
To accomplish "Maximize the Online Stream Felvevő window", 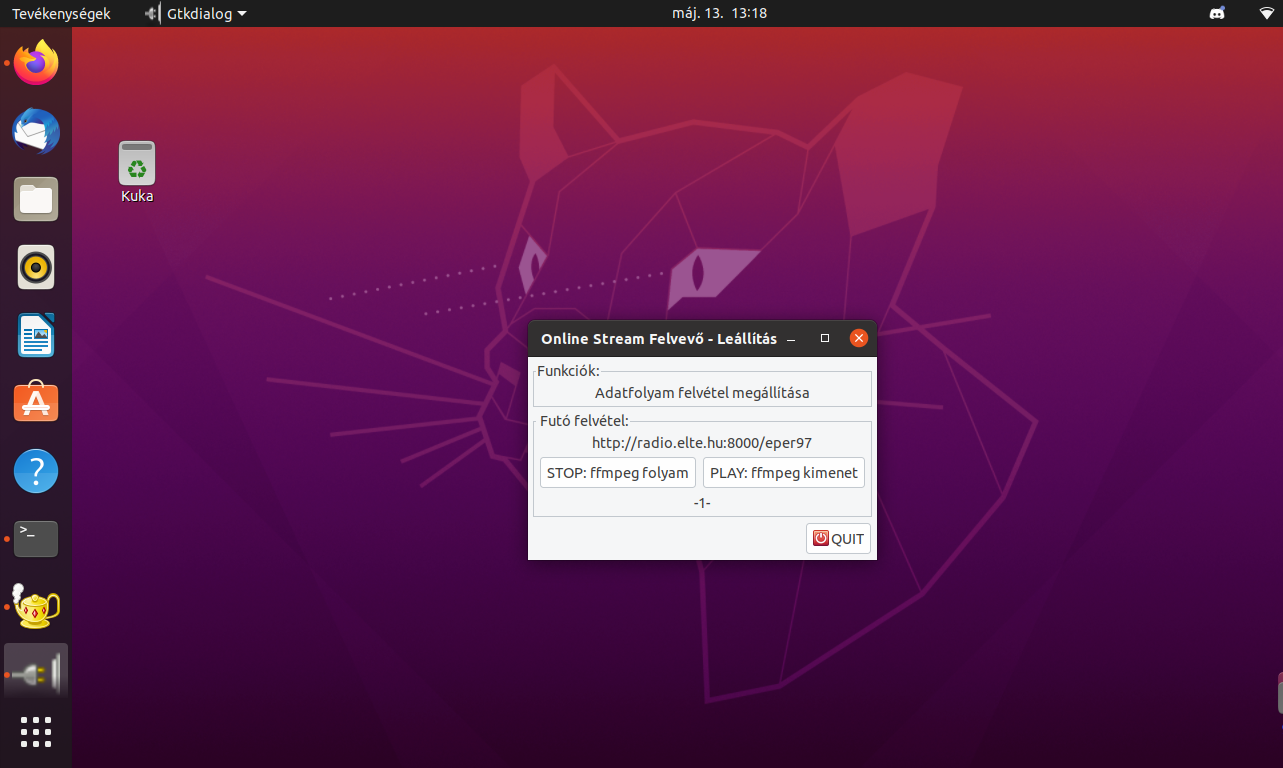I will pos(825,338).
